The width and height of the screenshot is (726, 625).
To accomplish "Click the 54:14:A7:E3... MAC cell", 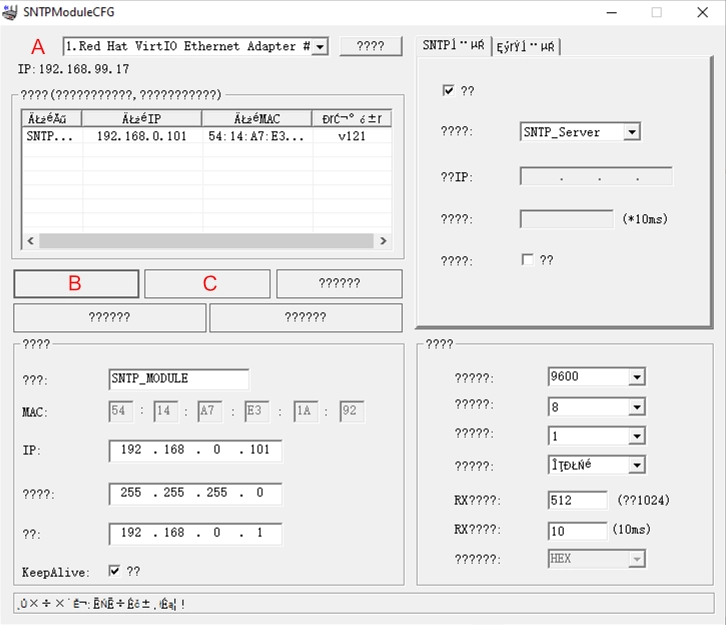I will (256, 136).
